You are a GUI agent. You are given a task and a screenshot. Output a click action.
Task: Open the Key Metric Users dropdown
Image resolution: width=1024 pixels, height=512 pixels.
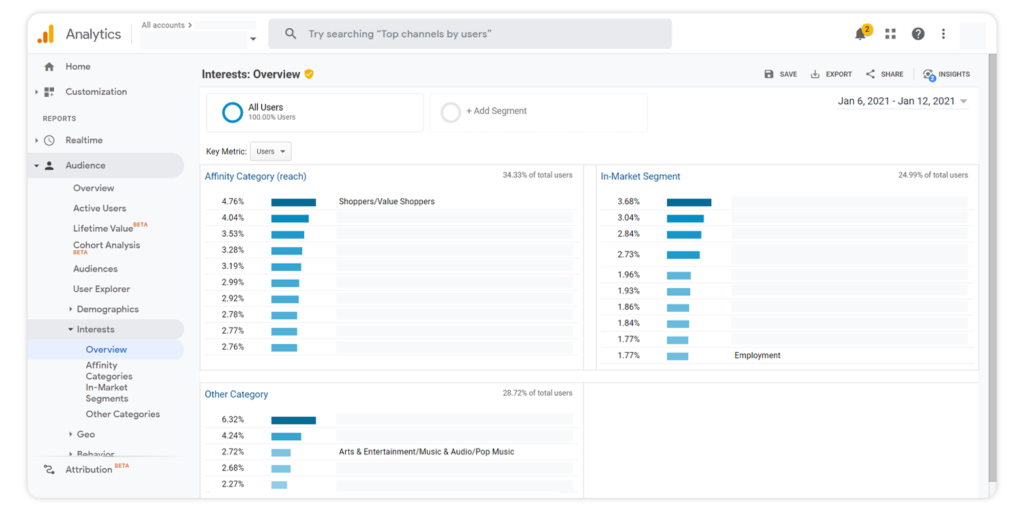coord(271,152)
